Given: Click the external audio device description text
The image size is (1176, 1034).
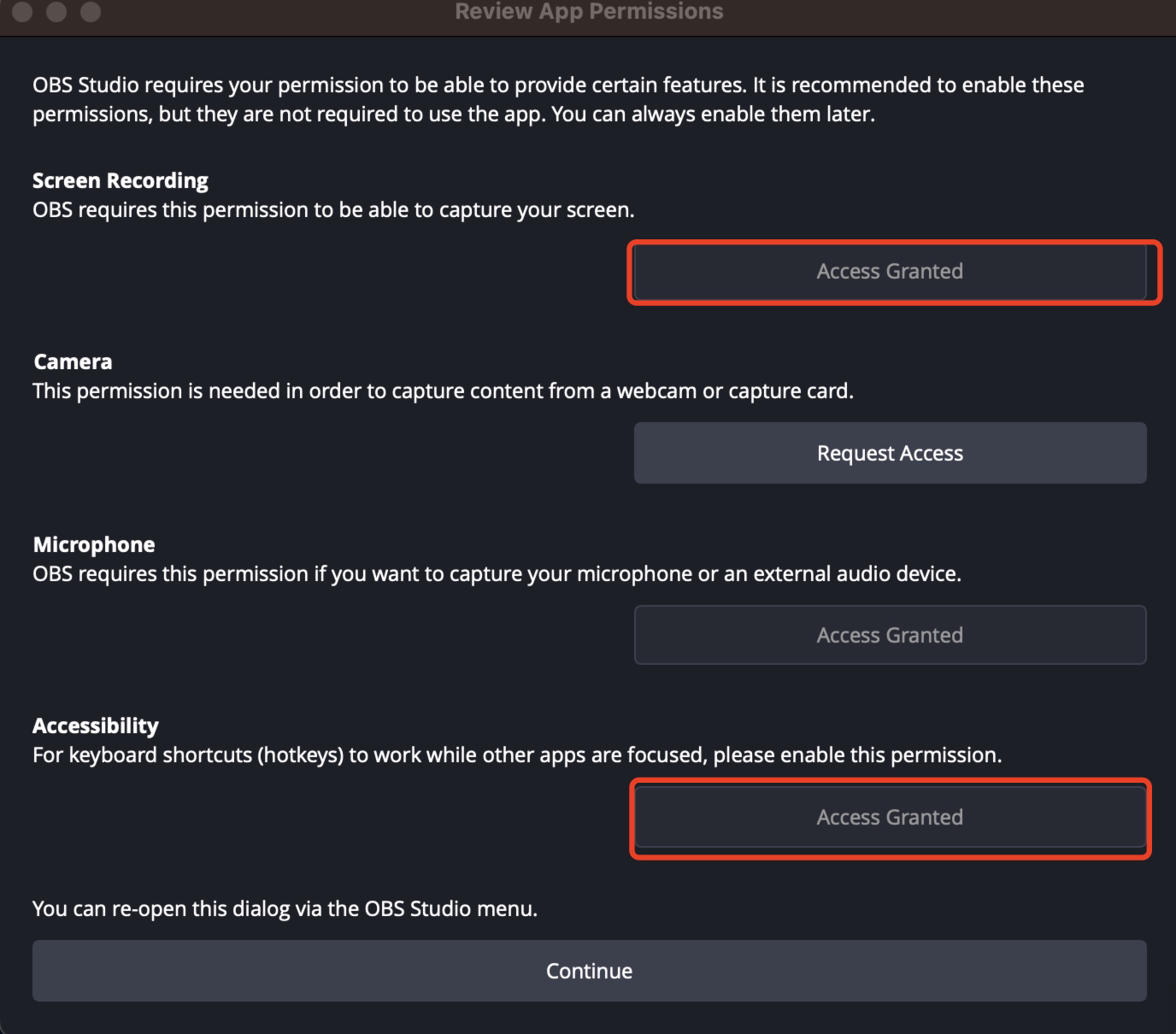Looking at the screenshot, I should click(x=497, y=573).
